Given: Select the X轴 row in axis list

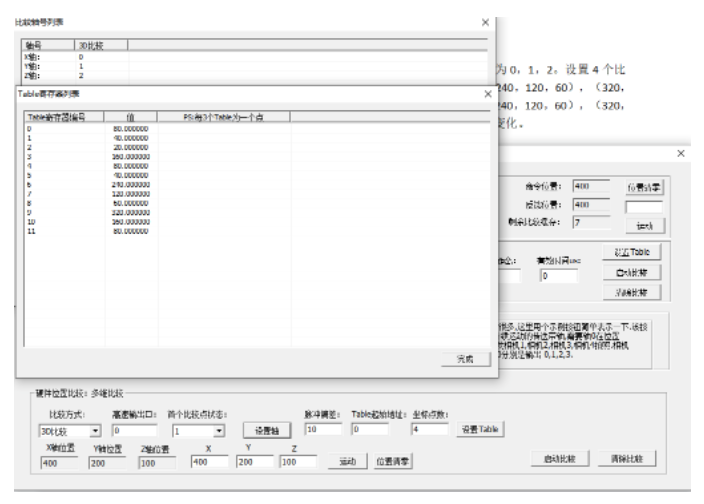Looking at the screenshot, I should pyautogui.click(x=254, y=57).
